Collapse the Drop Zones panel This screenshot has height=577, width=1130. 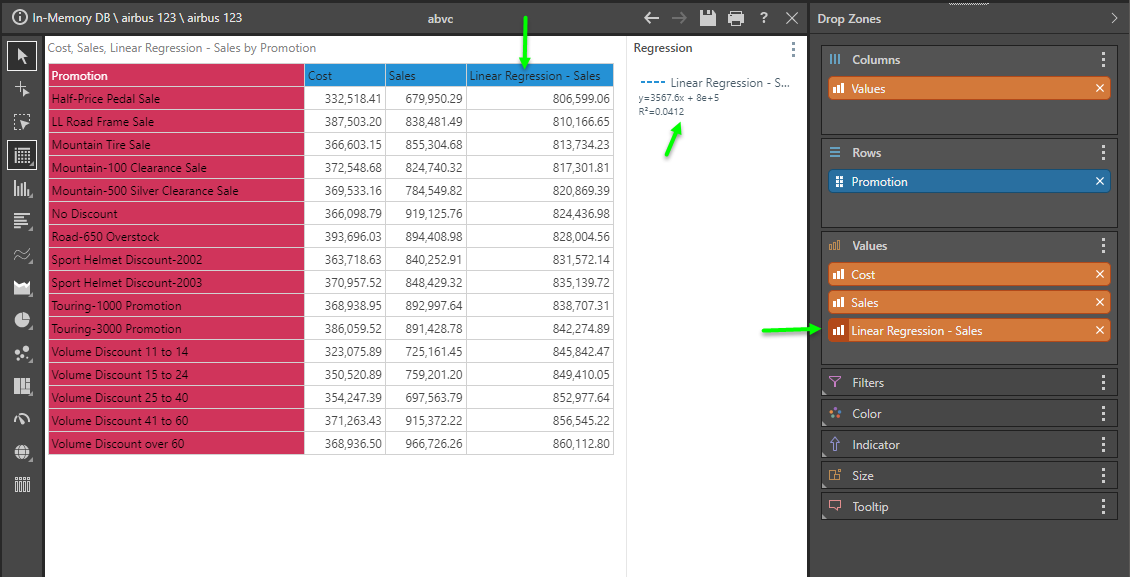(x=1115, y=18)
